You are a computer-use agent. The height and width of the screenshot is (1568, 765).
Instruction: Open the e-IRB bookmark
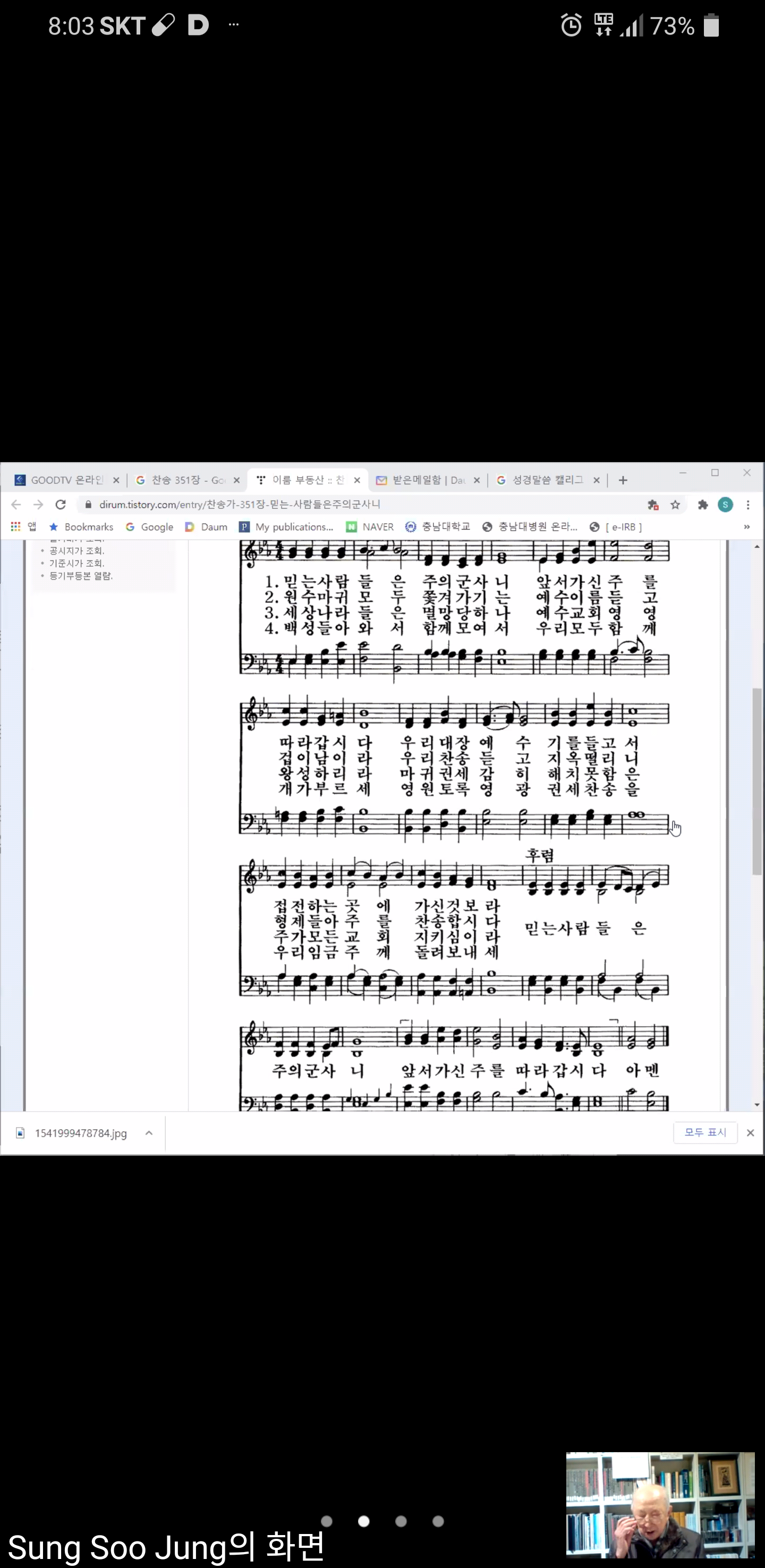616,526
